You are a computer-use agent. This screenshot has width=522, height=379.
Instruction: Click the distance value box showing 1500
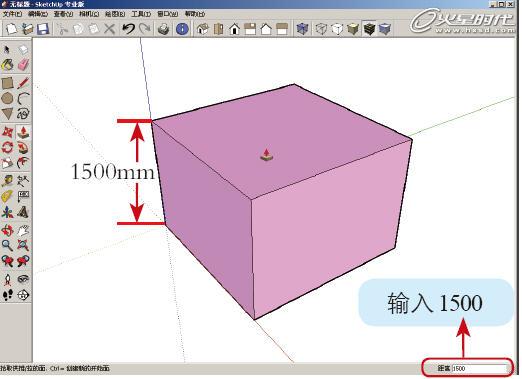click(479, 368)
